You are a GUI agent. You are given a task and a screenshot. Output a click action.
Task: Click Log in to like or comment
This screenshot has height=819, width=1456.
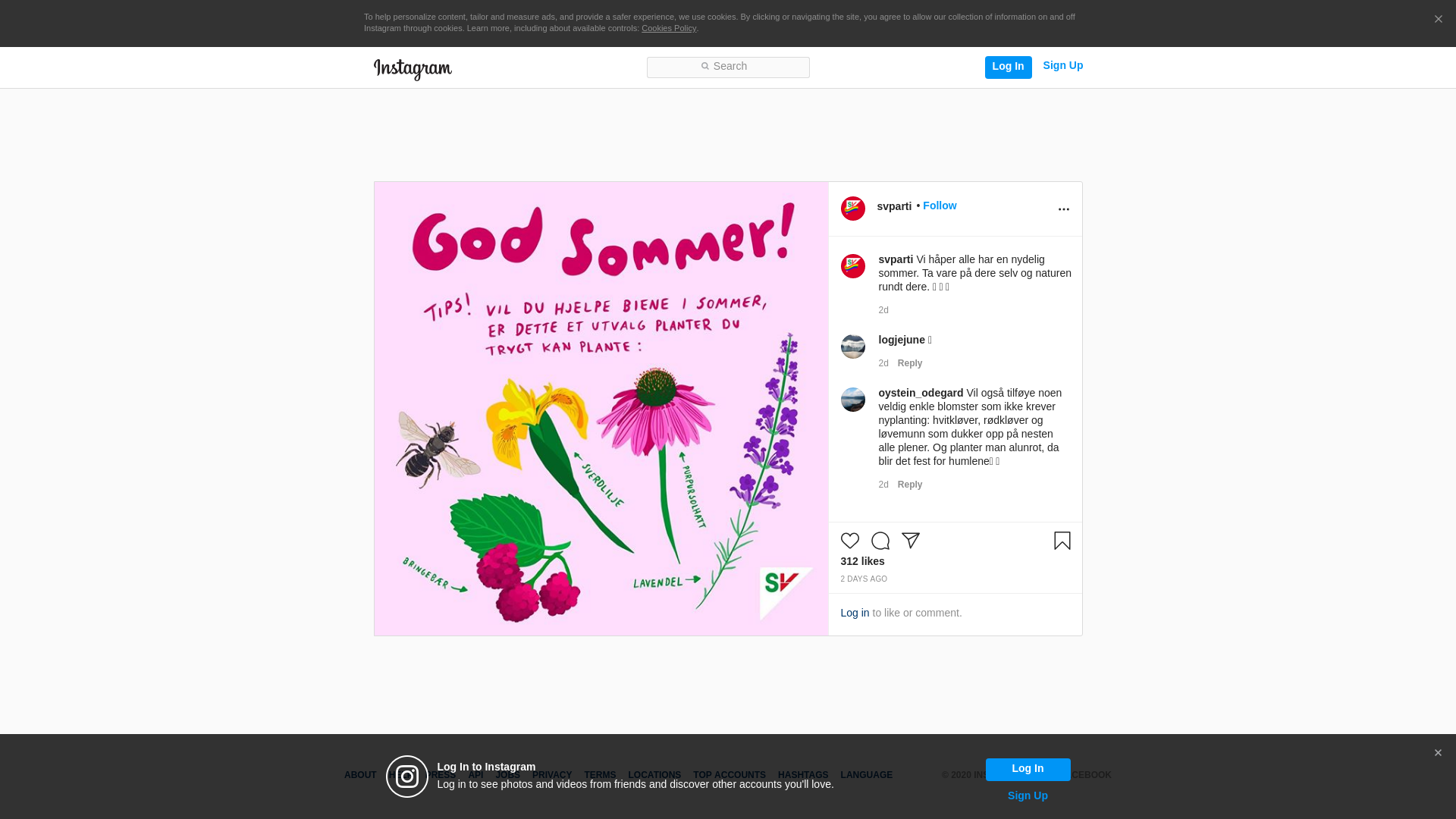pos(855,613)
